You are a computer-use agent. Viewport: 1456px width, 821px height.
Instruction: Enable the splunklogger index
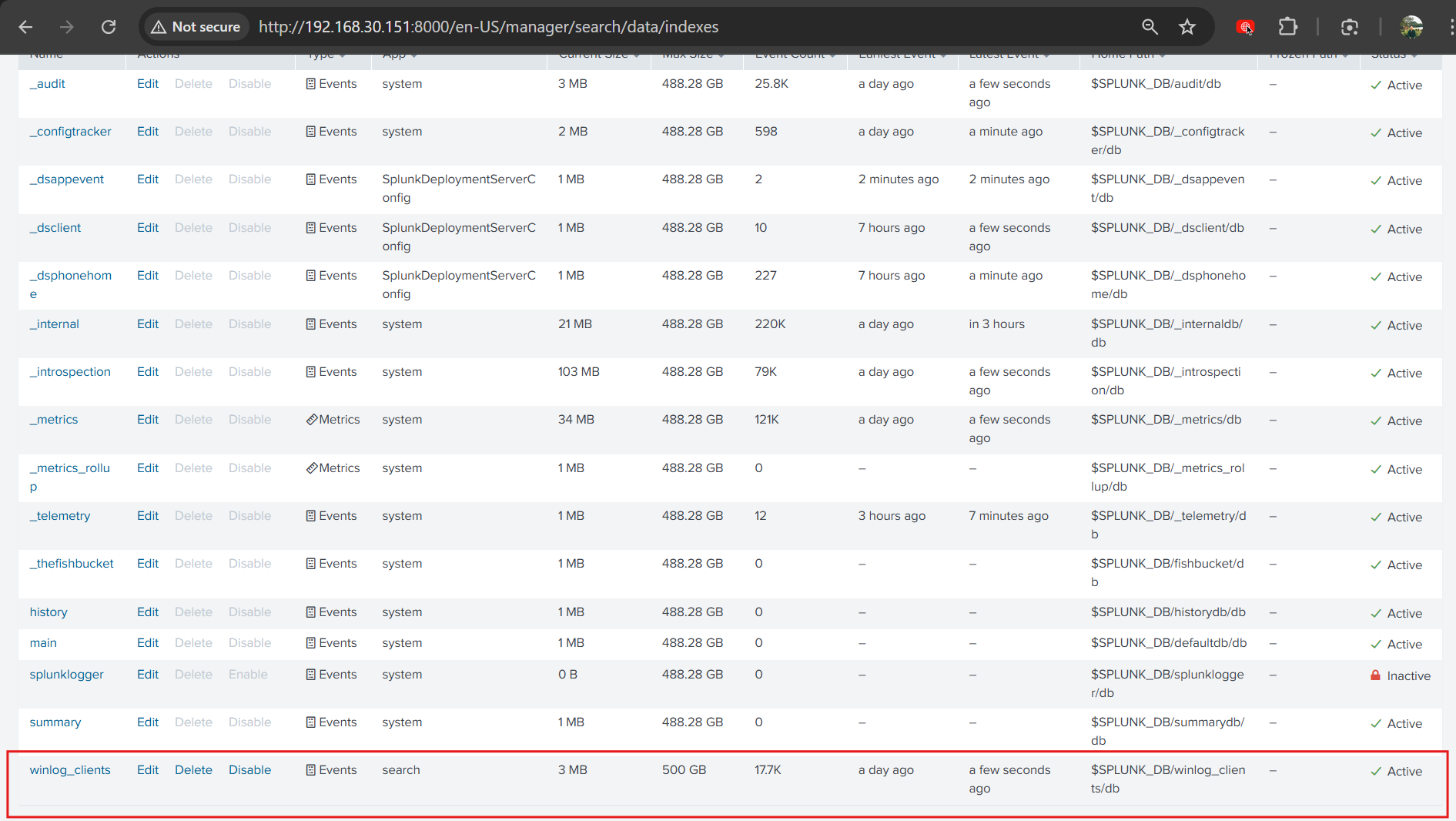[248, 675]
